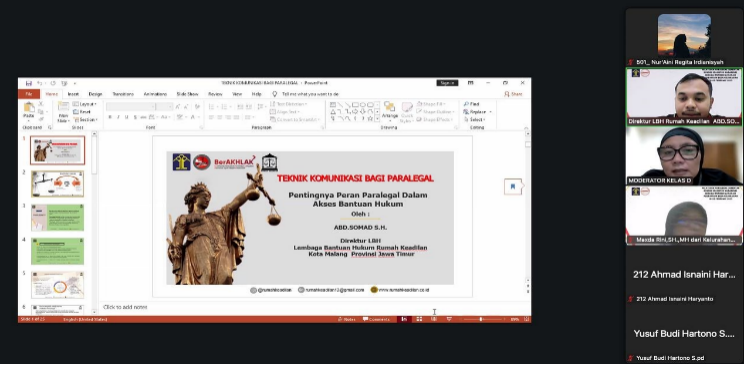Click the Increase Font Size icon
Screen dimensions: 746x366
pos(177,107)
